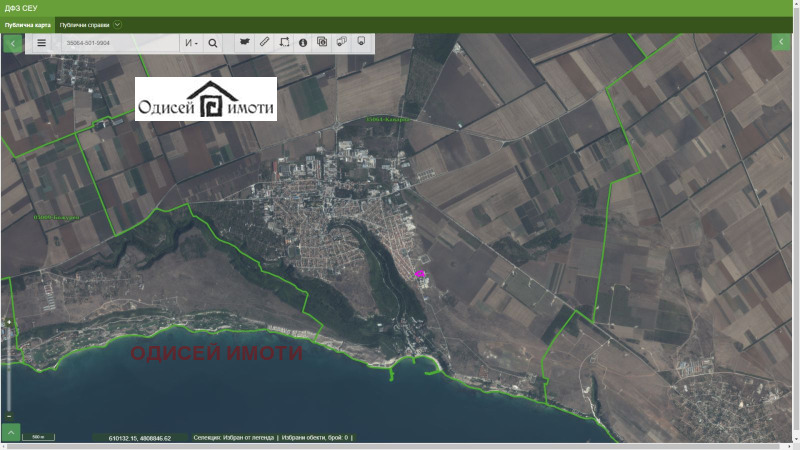Expand the bottom panel with up arrow
Image resolution: width=800 pixels, height=450 pixels.
11,432
